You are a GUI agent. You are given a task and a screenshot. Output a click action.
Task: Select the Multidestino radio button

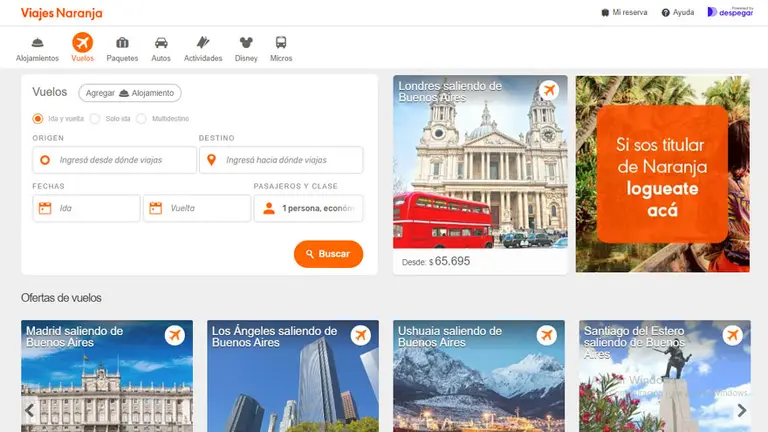coord(141,119)
